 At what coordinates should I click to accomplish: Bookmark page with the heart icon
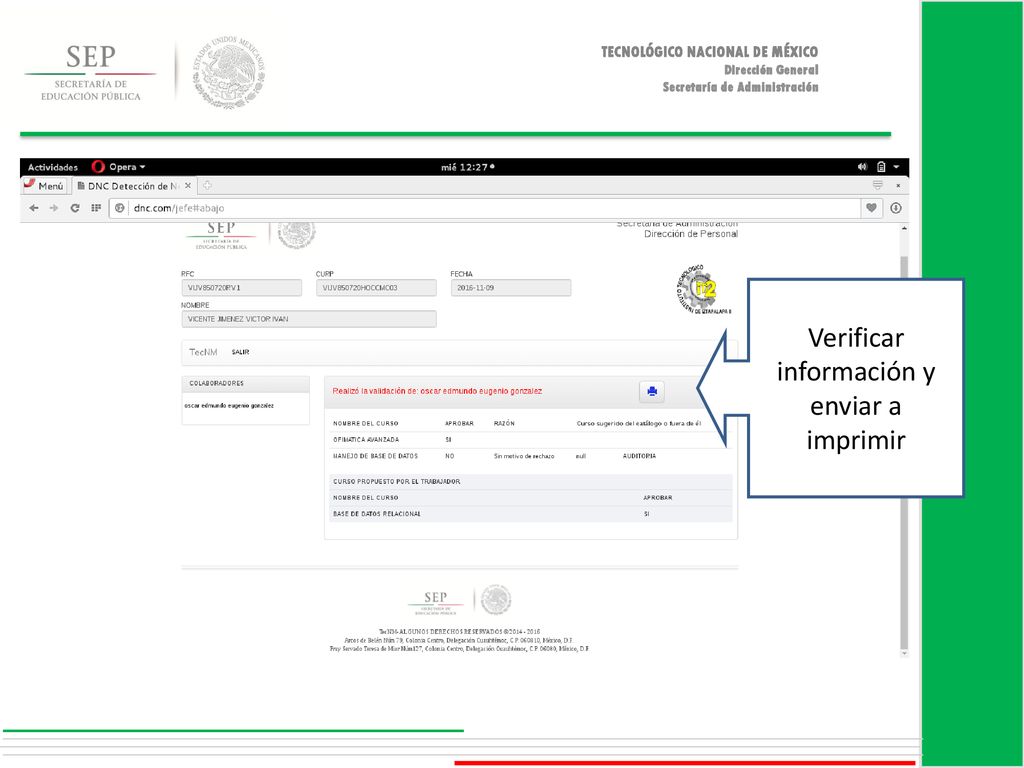point(871,208)
